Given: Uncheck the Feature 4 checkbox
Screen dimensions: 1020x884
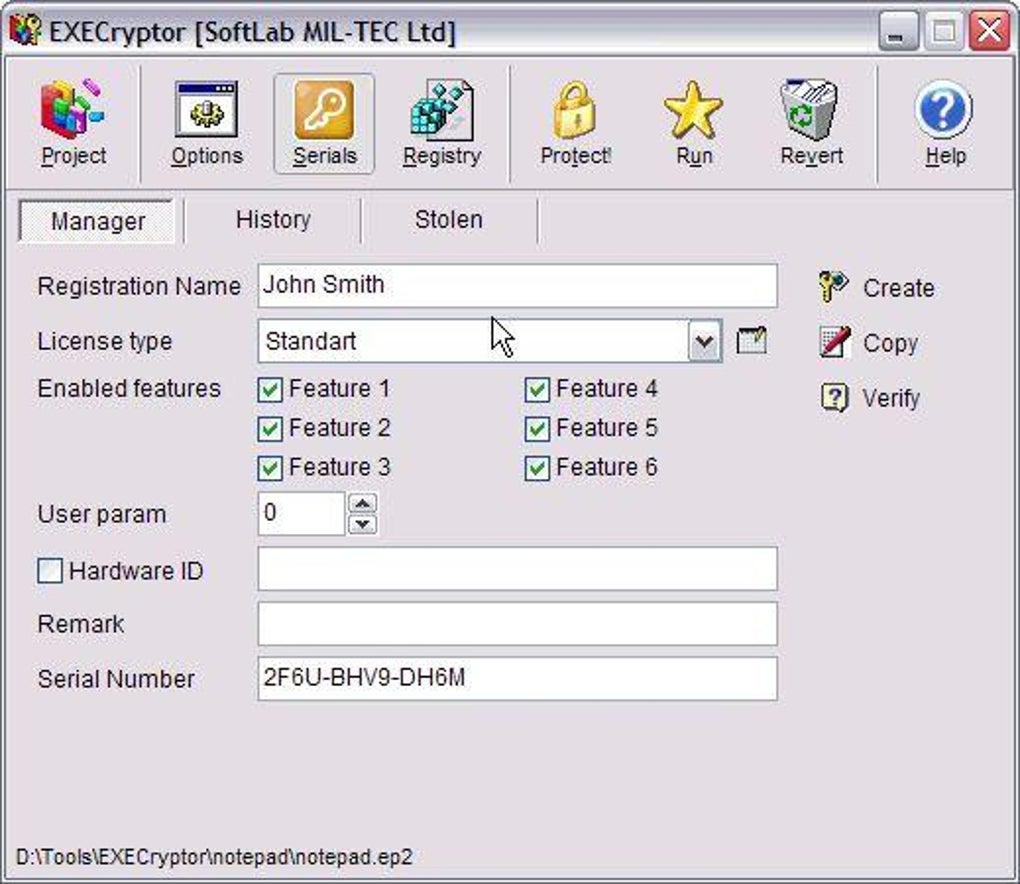Looking at the screenshot, I should pyautogui.click(x=537, y=390).
